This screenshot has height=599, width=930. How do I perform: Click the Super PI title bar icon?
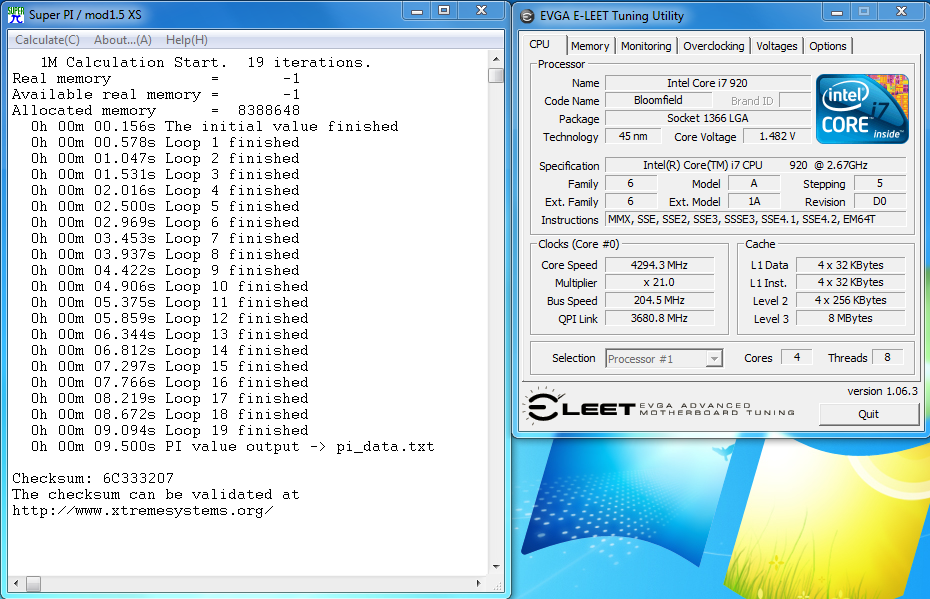click(x=14, y=14)
